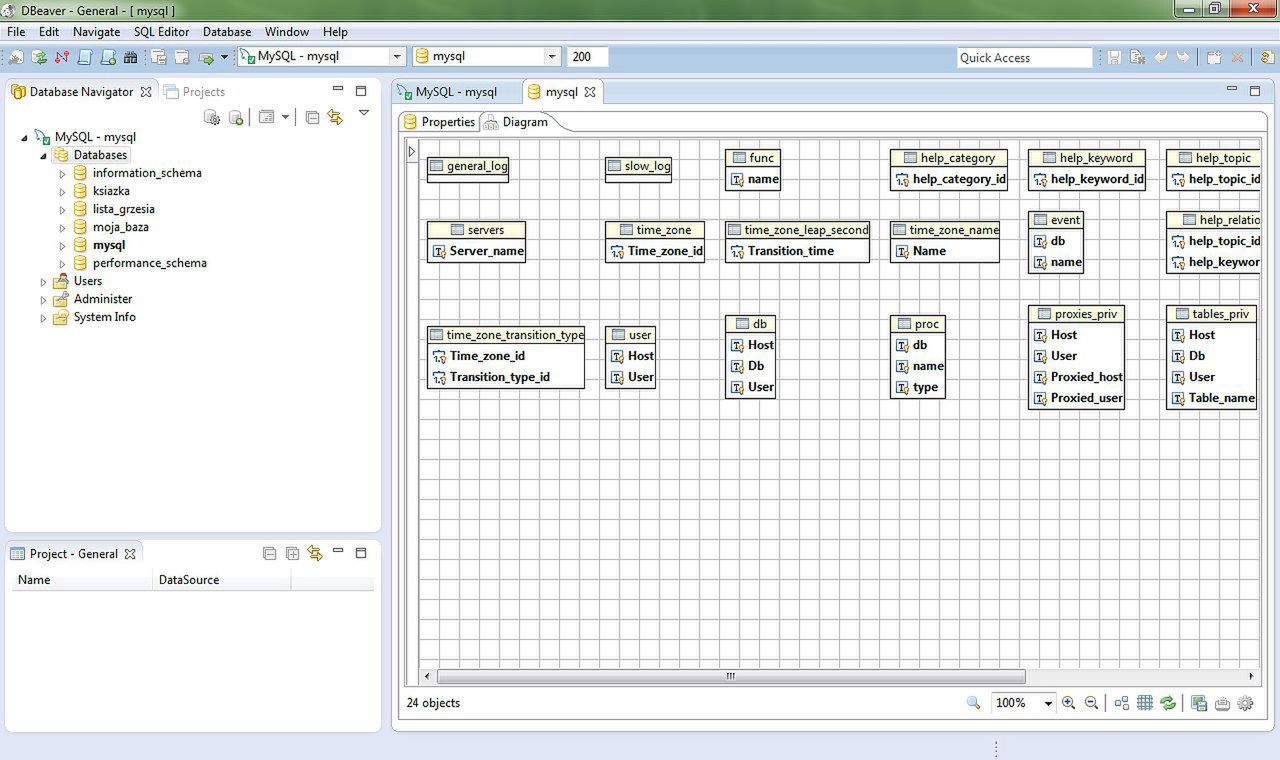Image resolution: width=1280 pixels, height=760 pixels.
Task: Click the DataSource column header
Action: [221, 580]
